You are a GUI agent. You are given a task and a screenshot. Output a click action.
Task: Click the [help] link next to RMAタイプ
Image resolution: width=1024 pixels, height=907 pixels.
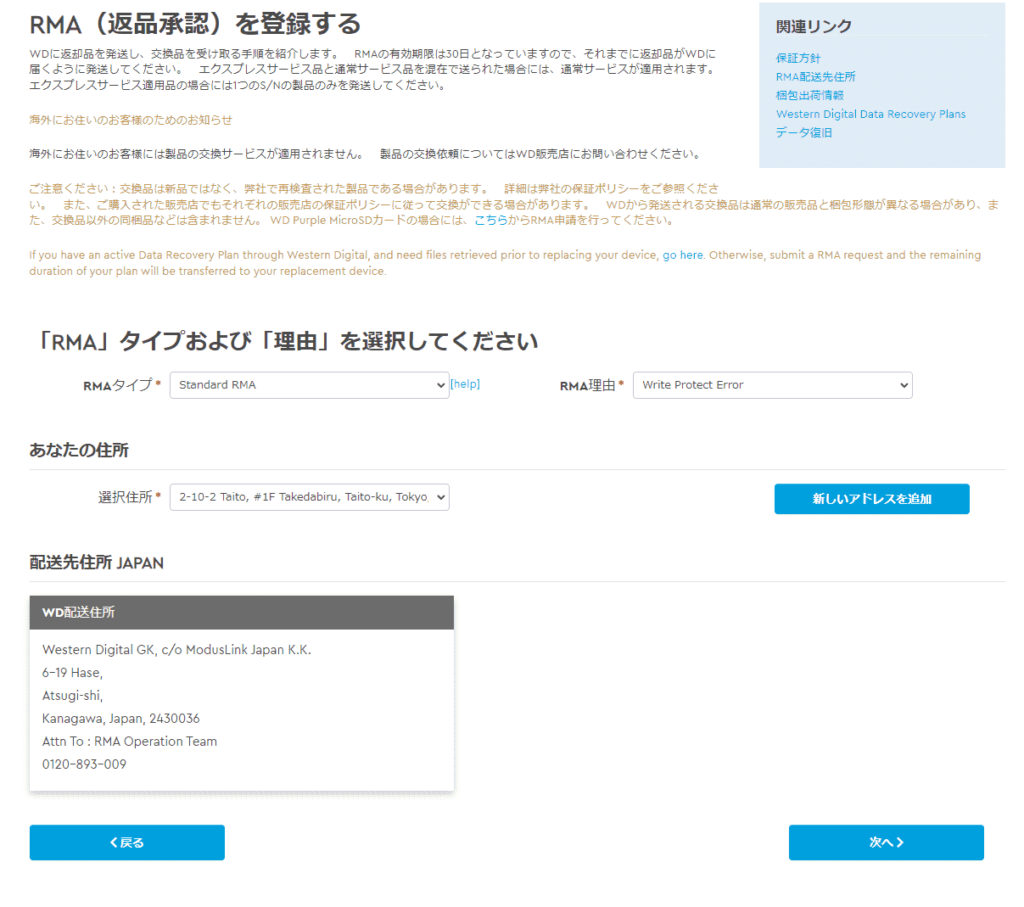465,384
